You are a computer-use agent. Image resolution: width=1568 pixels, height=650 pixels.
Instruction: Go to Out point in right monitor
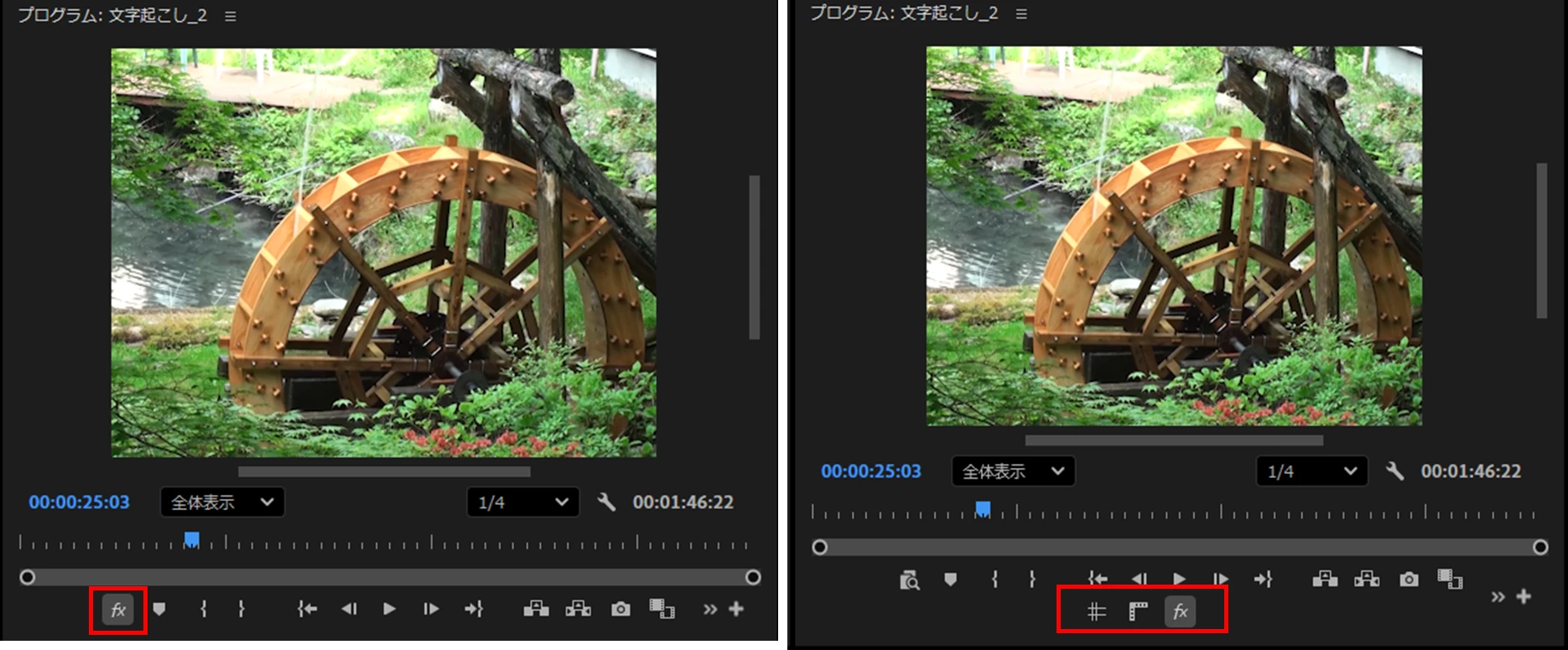(1264, 579)
